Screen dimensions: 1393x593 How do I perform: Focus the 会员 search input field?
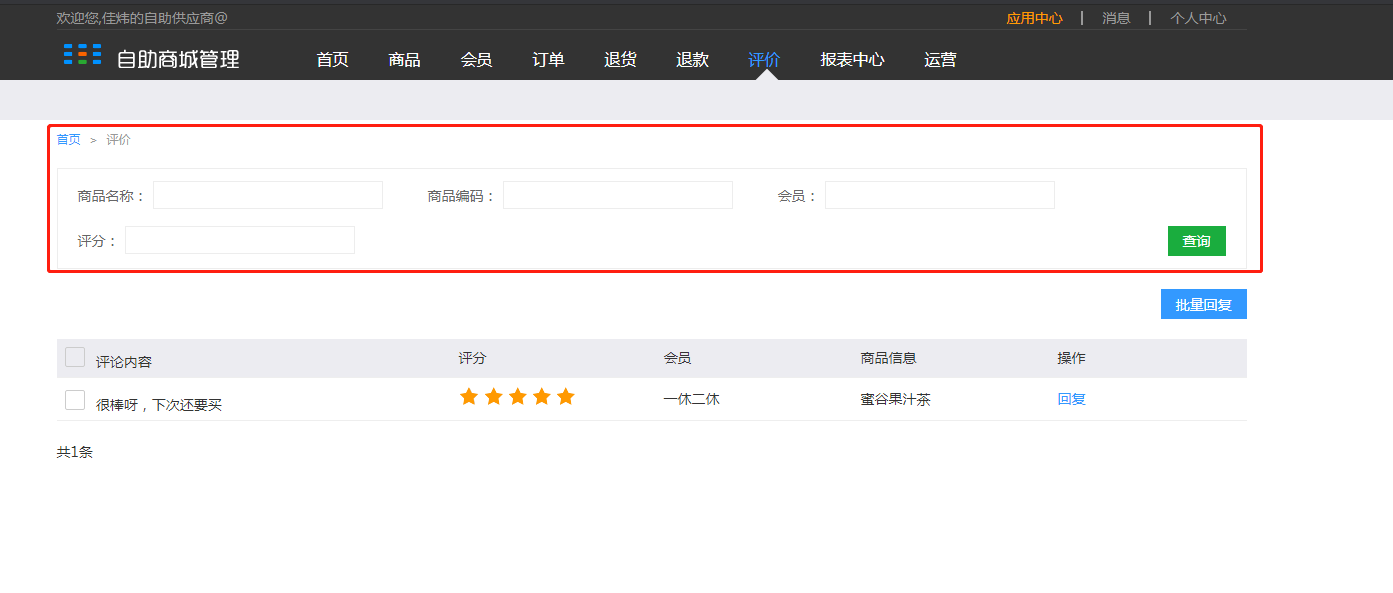click(x=940, y=195)
